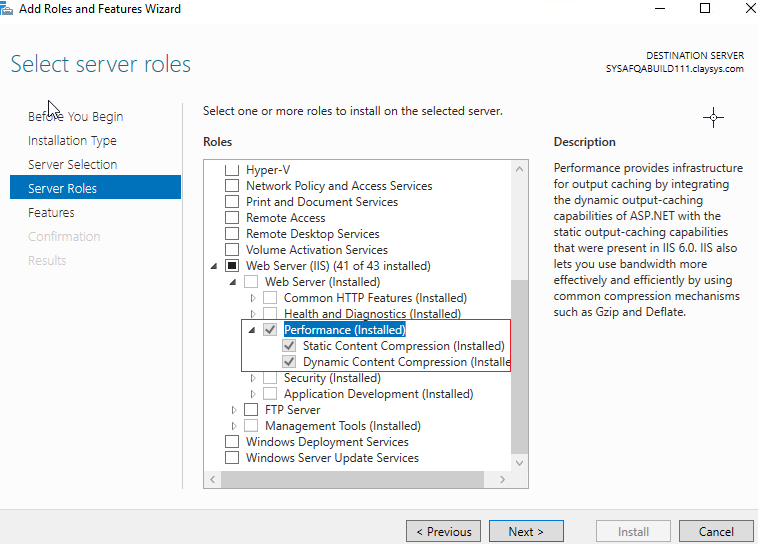Select Static Content Compression (Installed) row
This screenshot has width=758, height=544.
pos(404,346)
